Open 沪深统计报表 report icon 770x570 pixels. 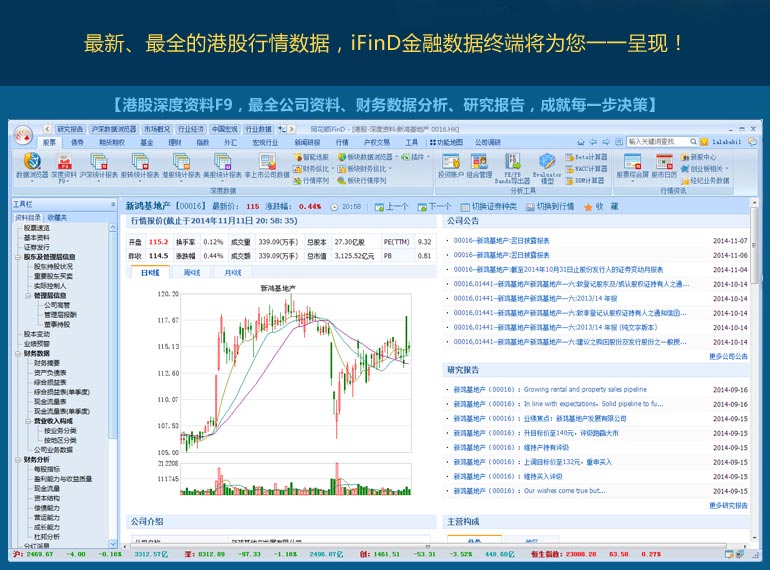tap(99, 166)
